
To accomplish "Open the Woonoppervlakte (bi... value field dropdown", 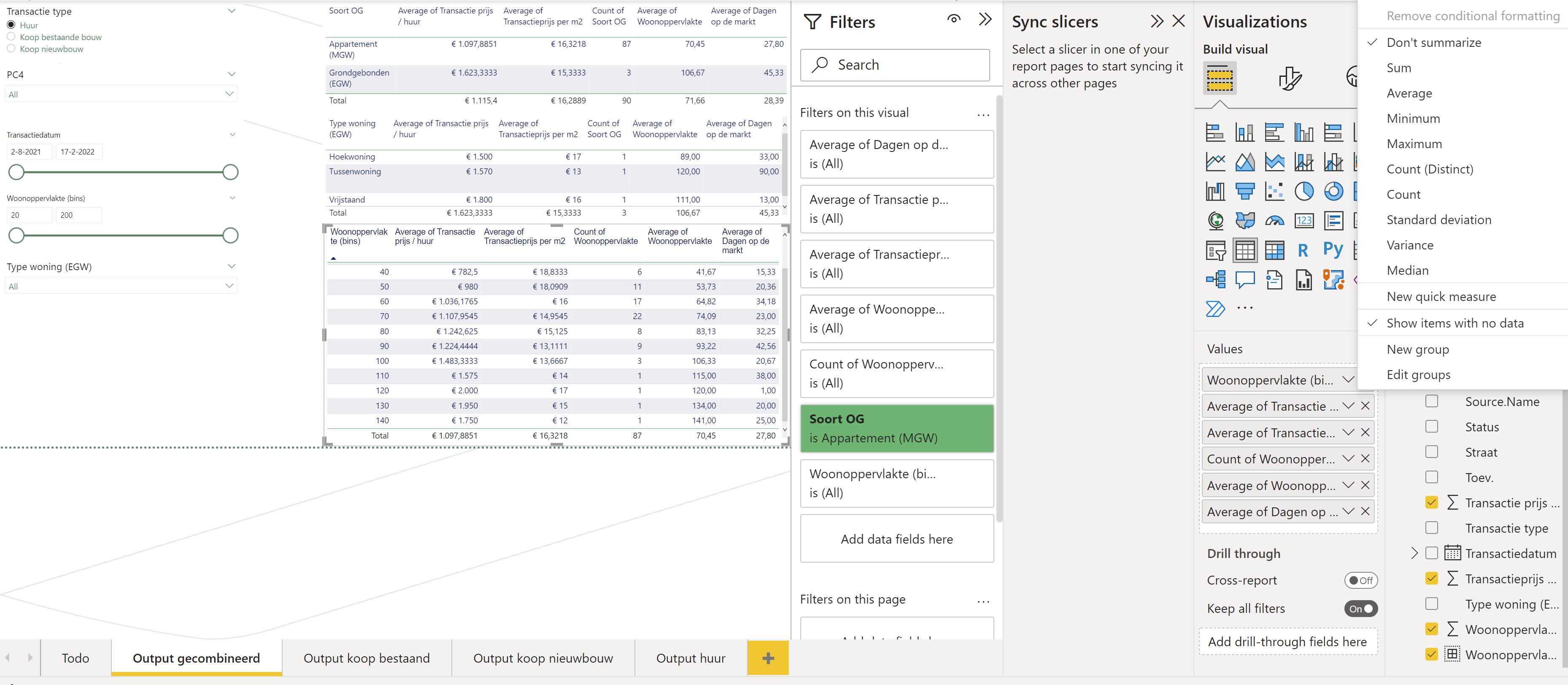I will point(1348,379).
